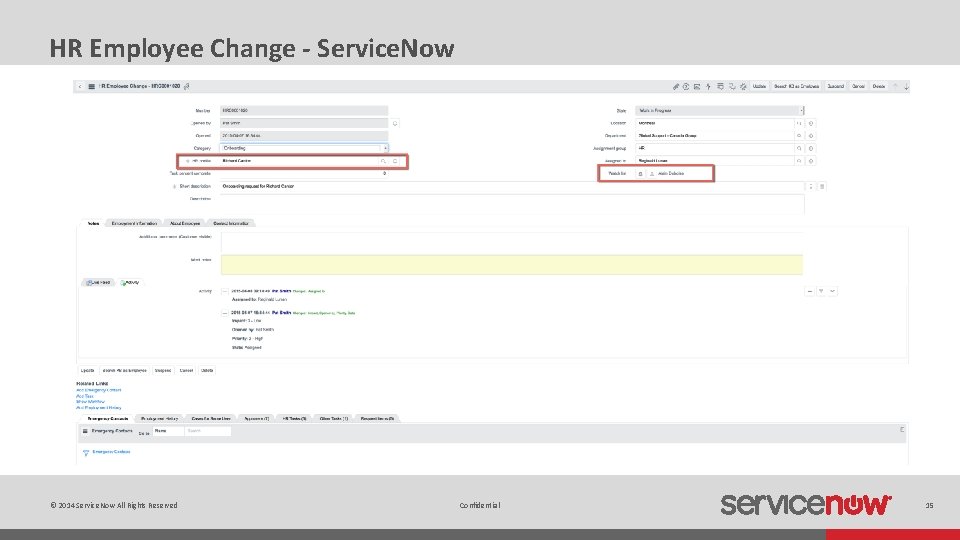
Task: Click lookup magnifier in the Richard Cantor field
Action: point(383,161)
